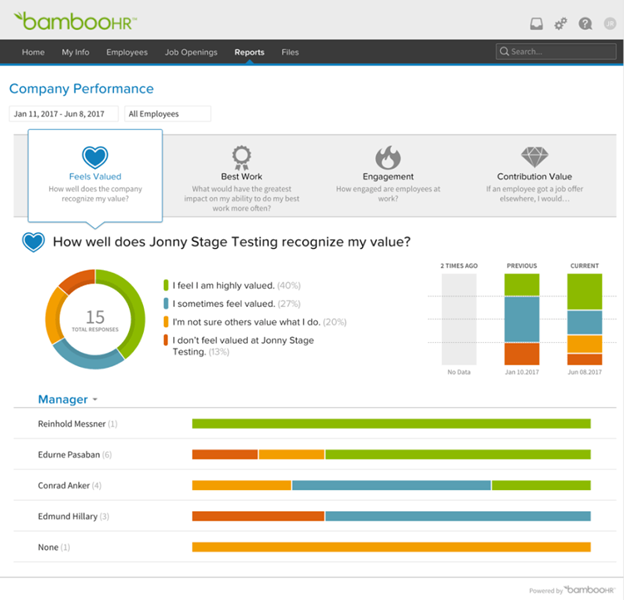Click the Reinhold Messner manager row
The height and width of the screenshot is (600, 624).
point(315,424)
